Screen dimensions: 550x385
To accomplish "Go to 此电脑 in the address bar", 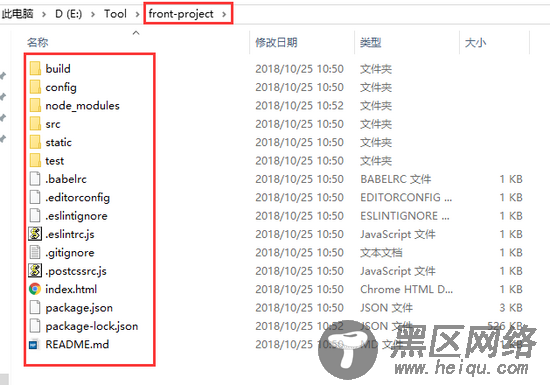I will point(18,14).
